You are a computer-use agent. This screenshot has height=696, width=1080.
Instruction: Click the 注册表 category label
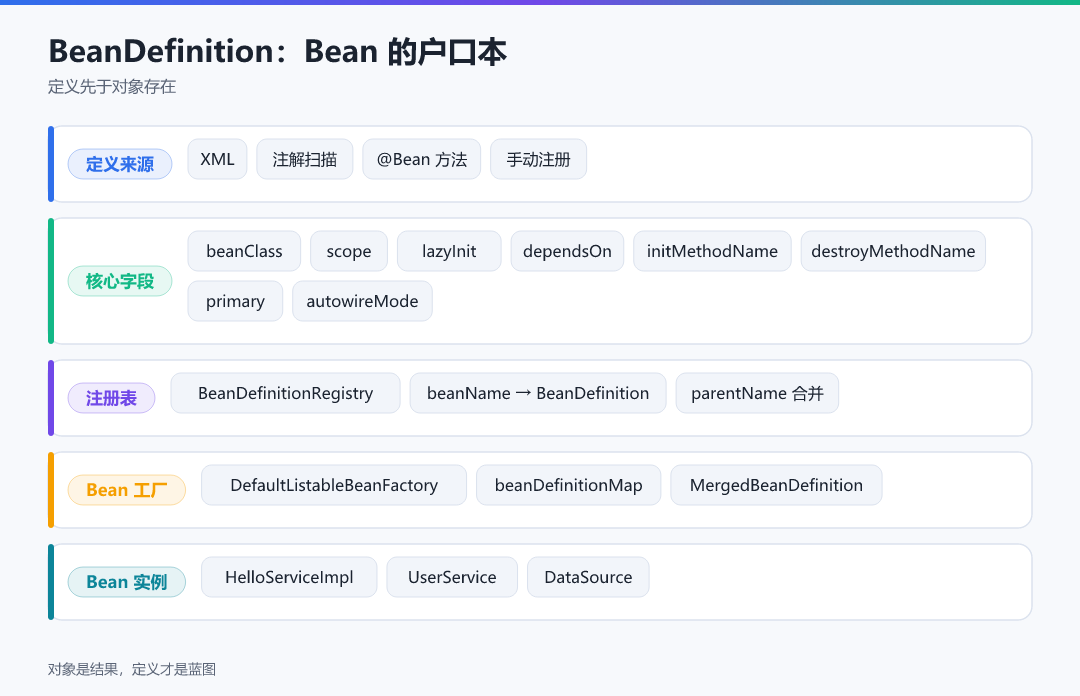[x=112, y=398]
